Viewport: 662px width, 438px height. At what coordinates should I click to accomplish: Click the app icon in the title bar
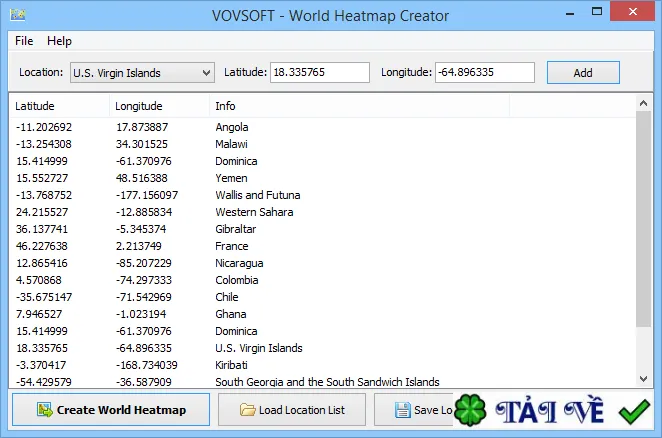point(18,15)
